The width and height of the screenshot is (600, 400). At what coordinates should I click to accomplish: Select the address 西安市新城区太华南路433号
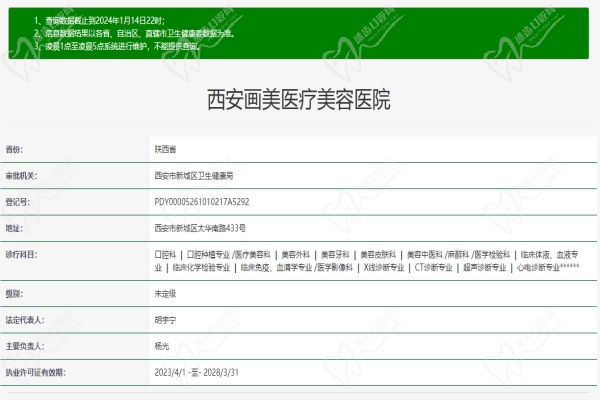[x=200, y=228]
